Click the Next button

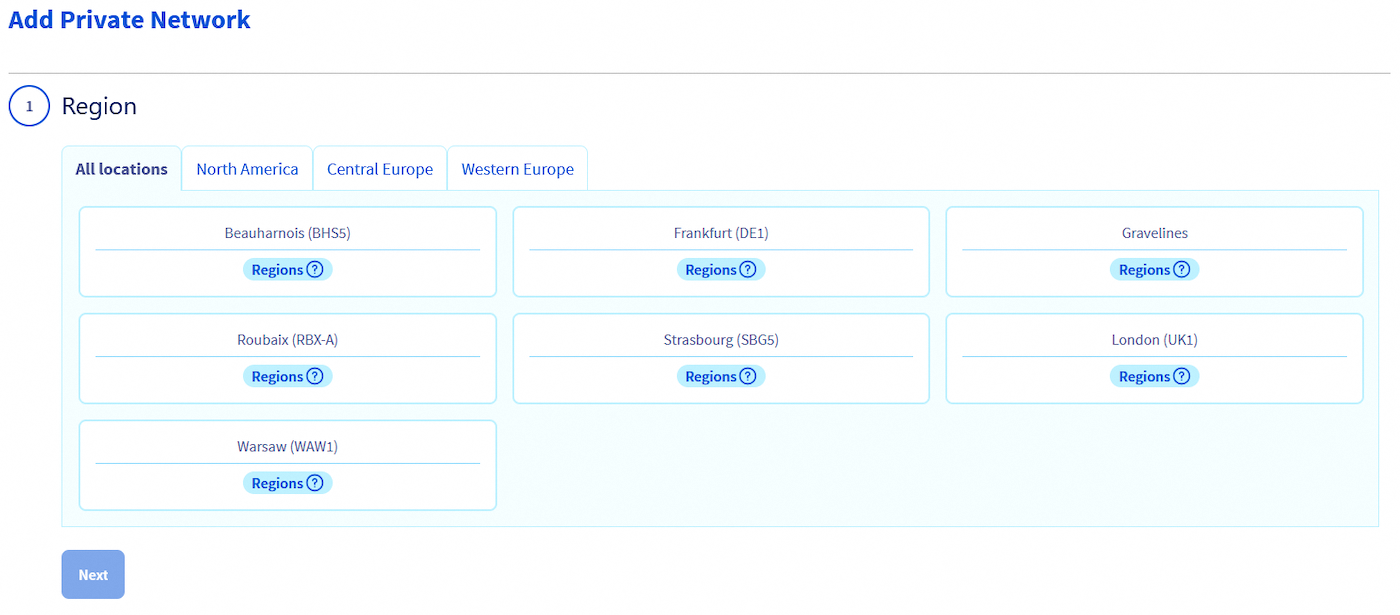pyautogui.click(x=92, y=574)
